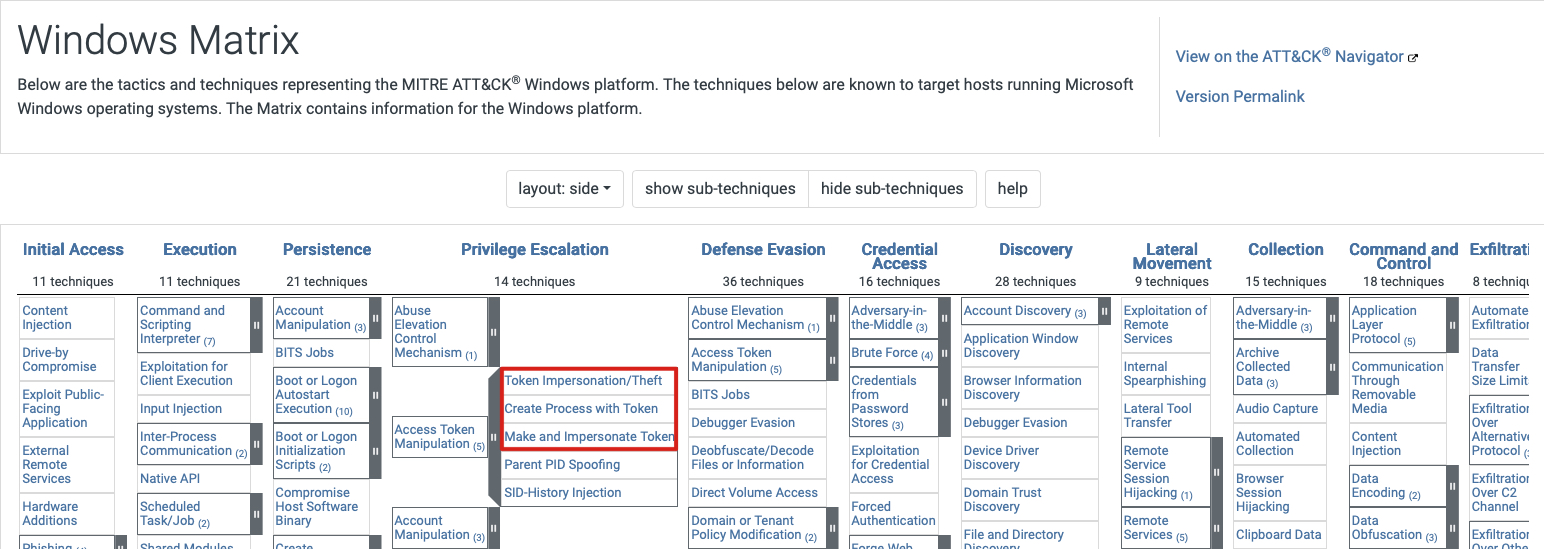The height and width of the screenshot is (549, 1544).
Task: Open Parent PID Spoofing sub-technique
Action: (562, 465)
